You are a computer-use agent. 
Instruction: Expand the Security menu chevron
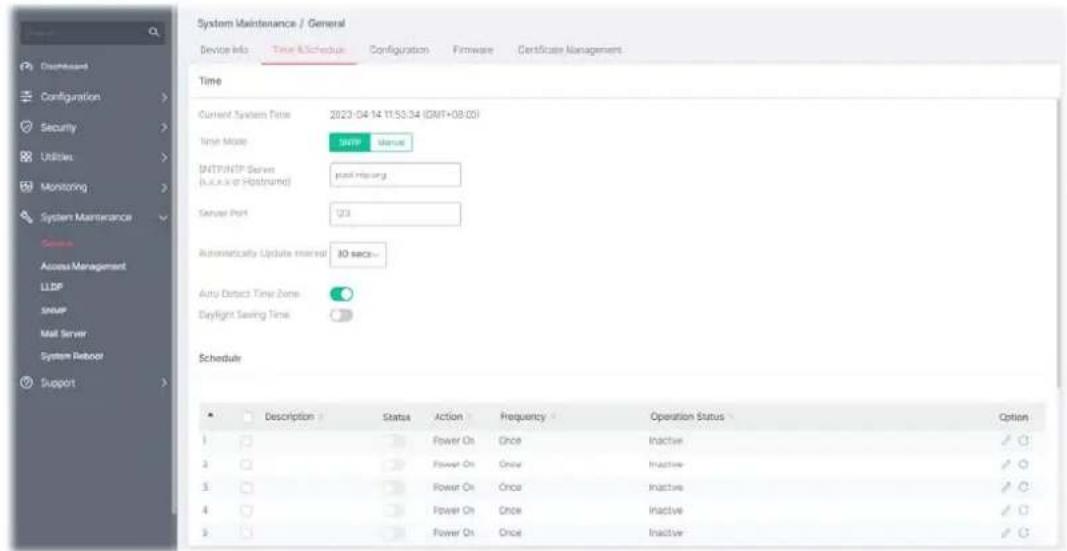pos(164,127)
